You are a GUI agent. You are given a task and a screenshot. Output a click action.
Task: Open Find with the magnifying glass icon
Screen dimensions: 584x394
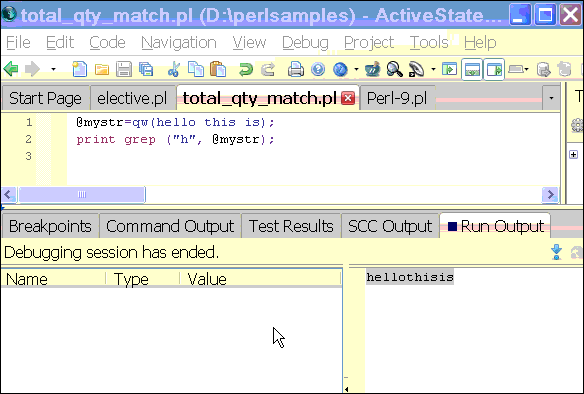pos(394,69)
